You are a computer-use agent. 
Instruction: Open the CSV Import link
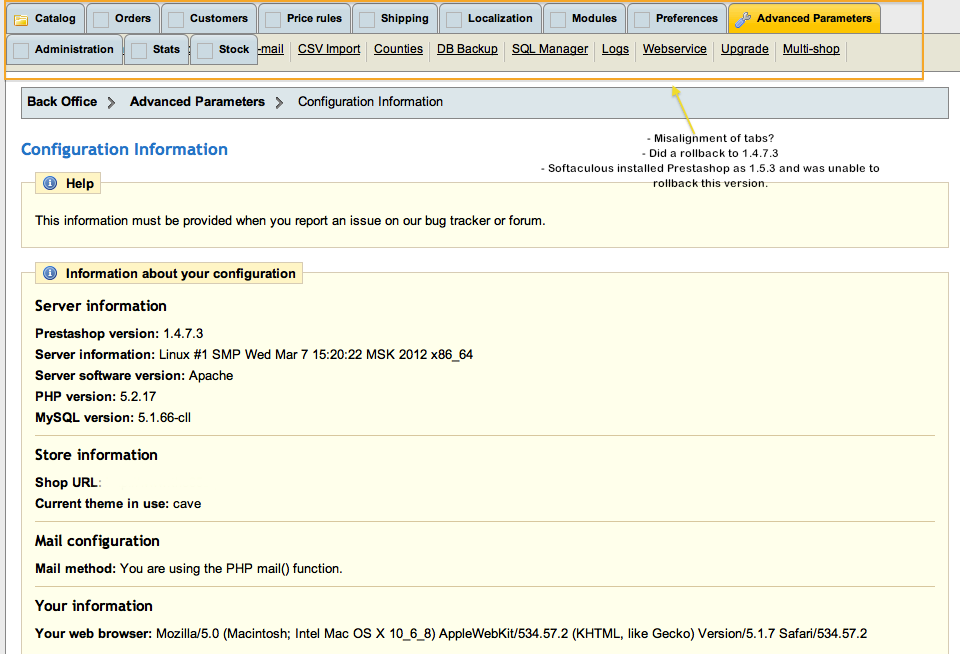329,49
